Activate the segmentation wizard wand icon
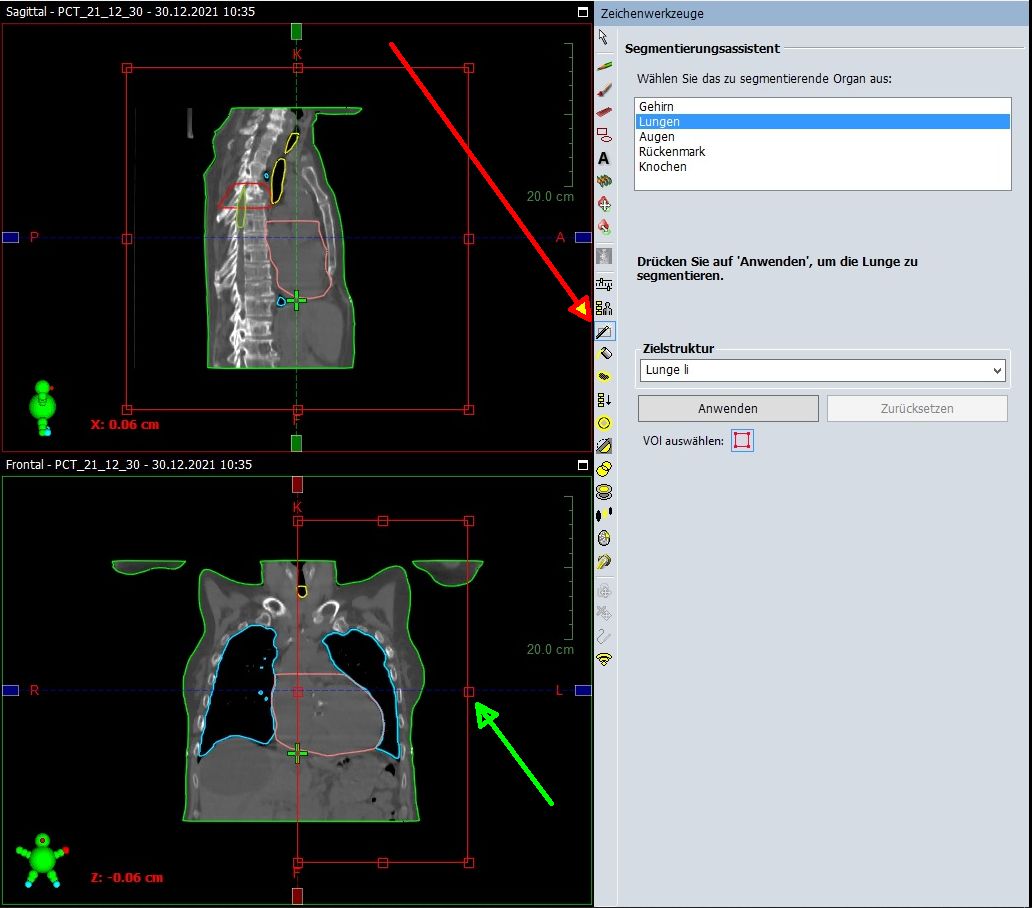1032x908 pixels. [x=604, y=331]
